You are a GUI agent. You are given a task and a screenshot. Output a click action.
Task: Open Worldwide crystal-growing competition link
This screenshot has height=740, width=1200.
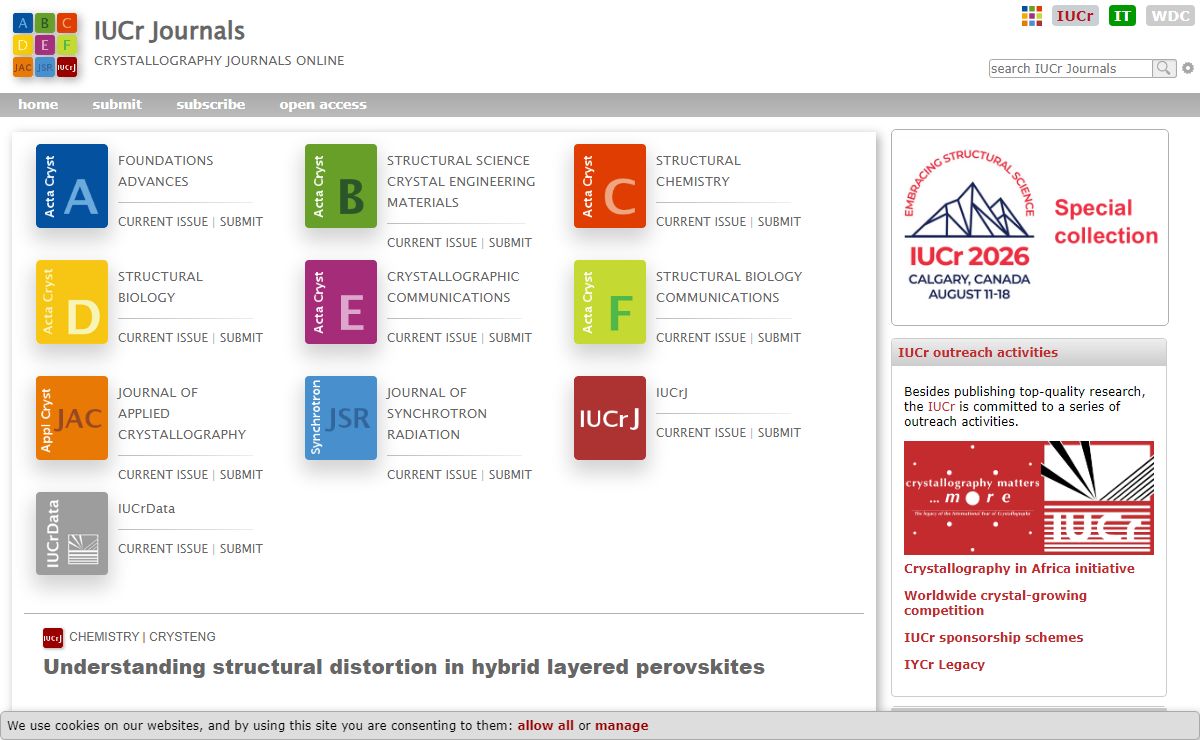[995, 603]
